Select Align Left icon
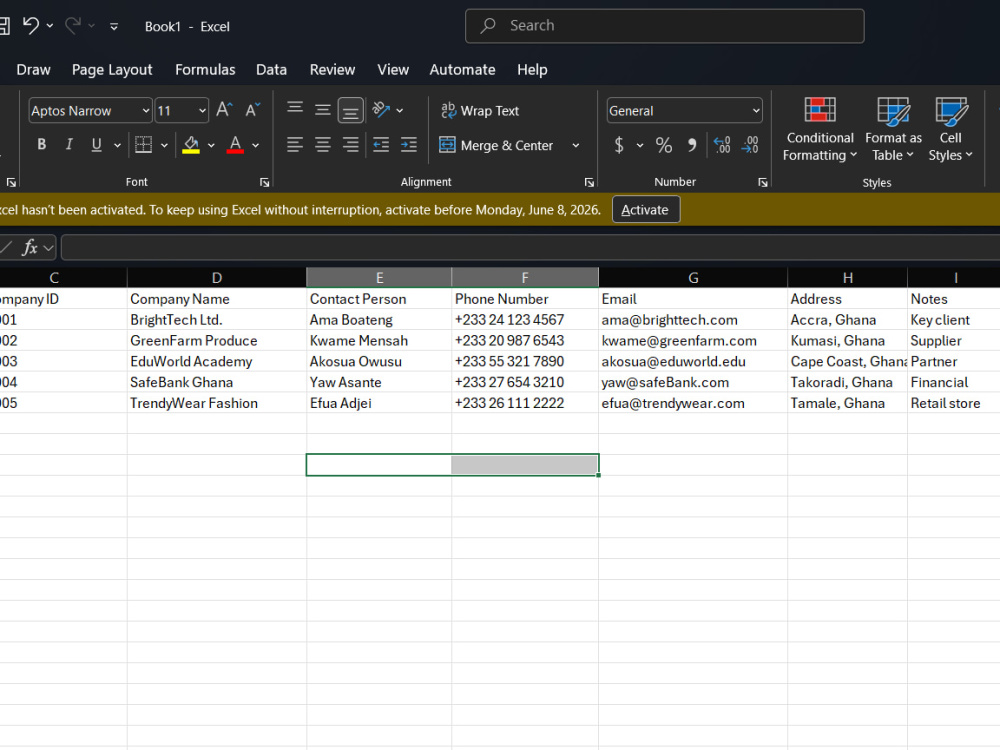Image resolution: width=1000 pixels, height=750 pixels. pyautogui.click(x=295, y=145)
